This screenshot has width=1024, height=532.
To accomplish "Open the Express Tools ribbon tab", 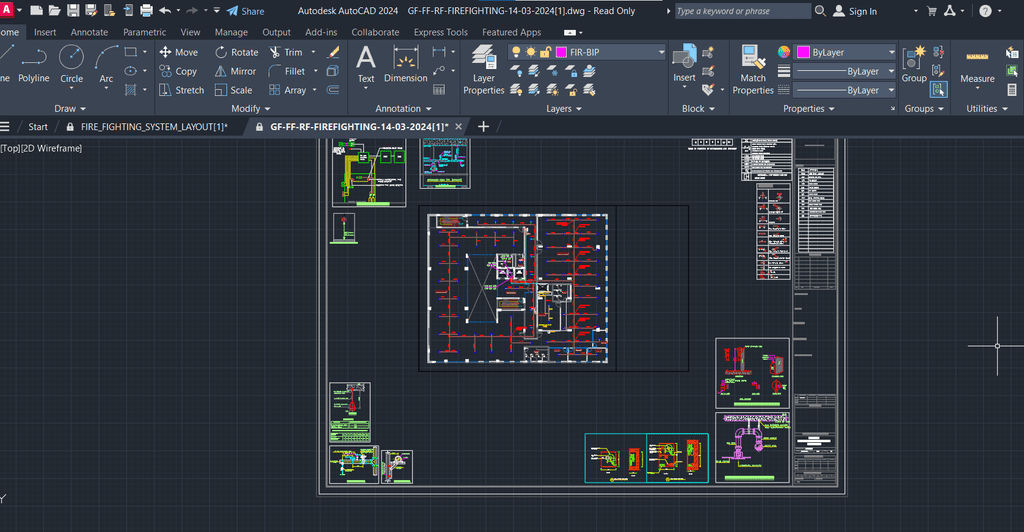I will pos(441,32).
